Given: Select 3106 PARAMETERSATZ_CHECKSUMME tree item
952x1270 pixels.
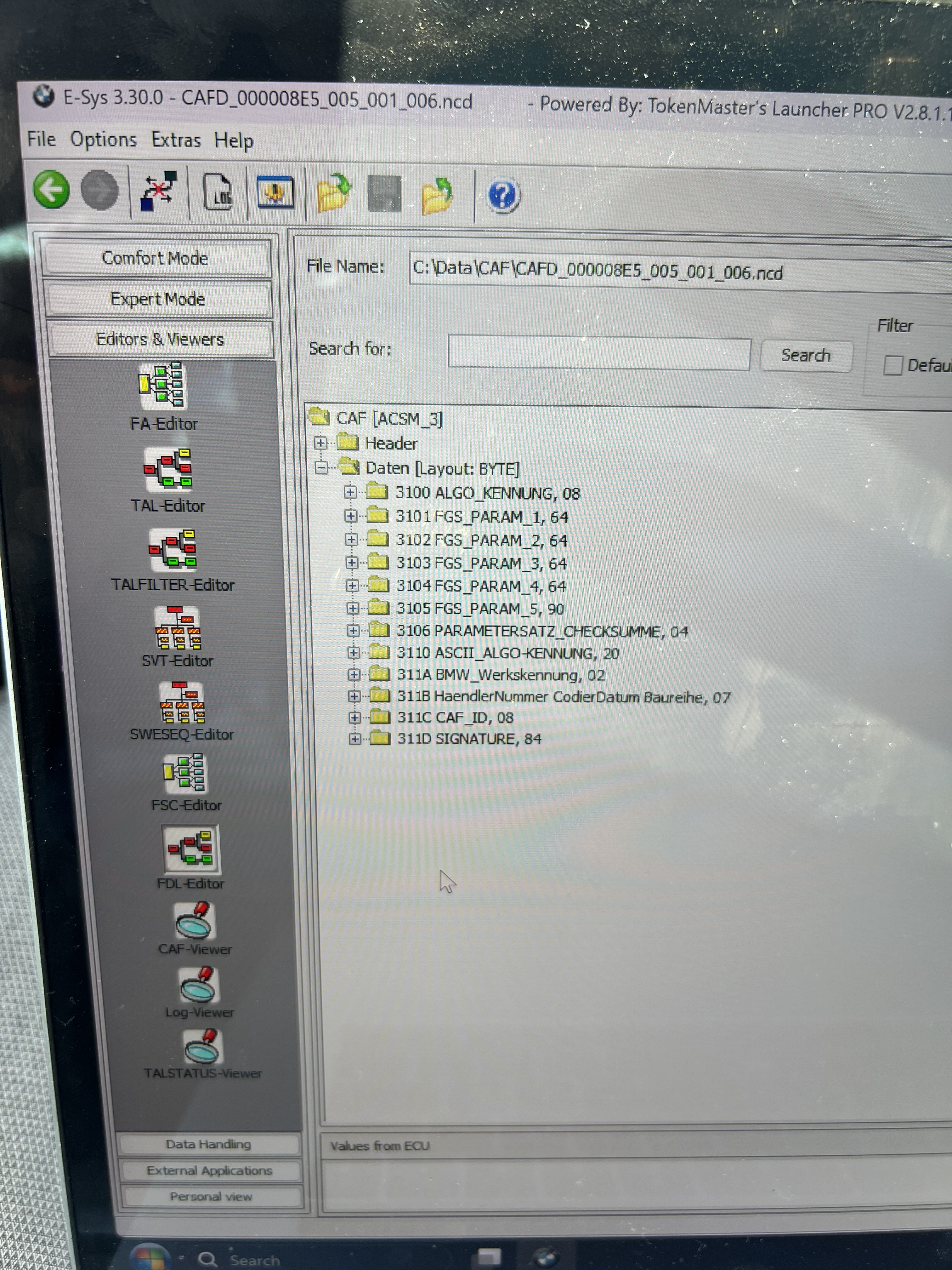Looking at the screenshot, I should tap(541, 632).
